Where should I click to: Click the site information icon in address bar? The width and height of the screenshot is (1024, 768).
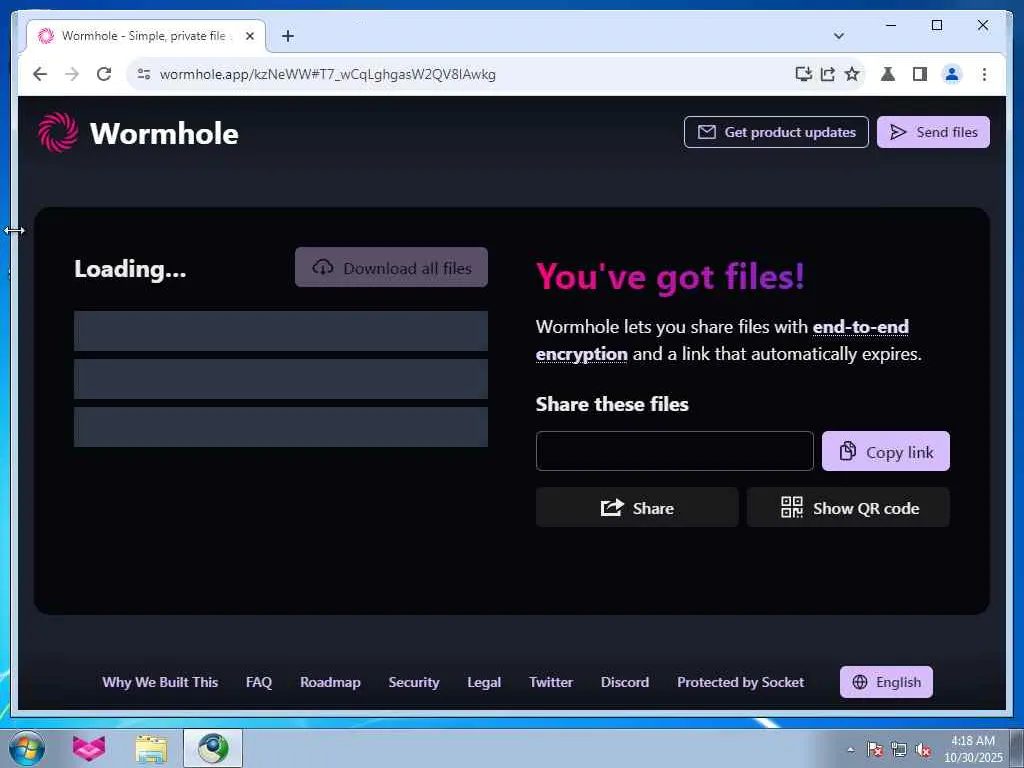pos(144,74)
